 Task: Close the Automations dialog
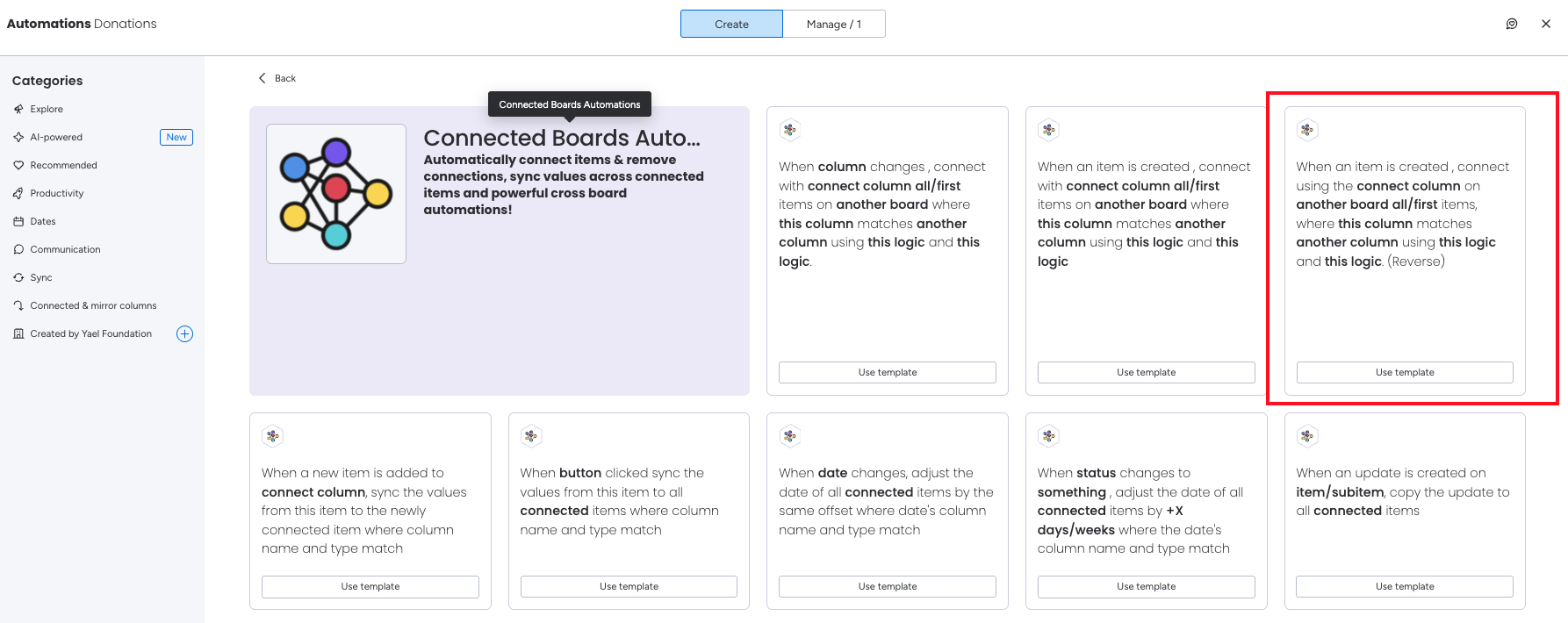pos(1546,24)
